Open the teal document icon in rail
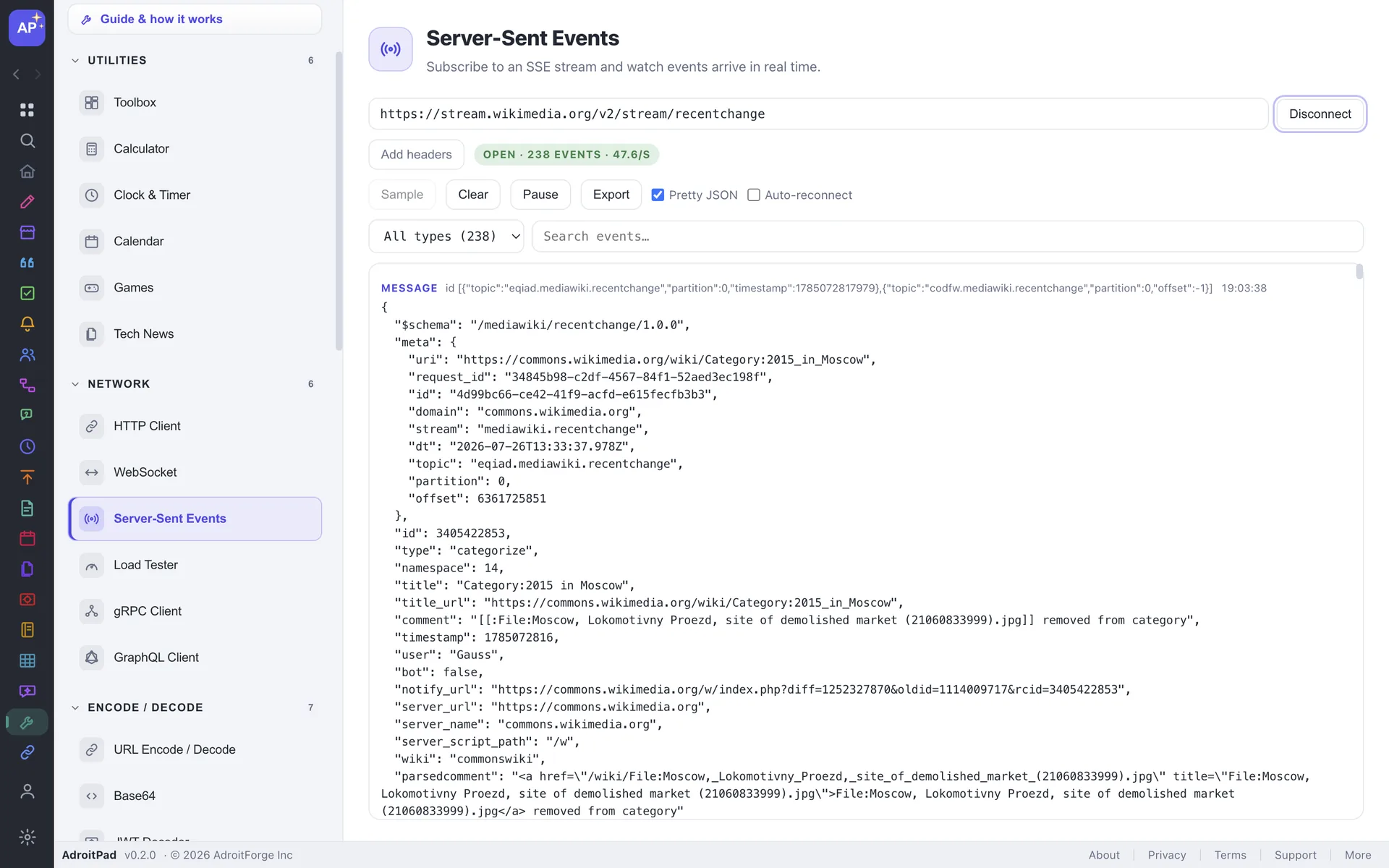The image size is (1389, 868). point(27,508)
